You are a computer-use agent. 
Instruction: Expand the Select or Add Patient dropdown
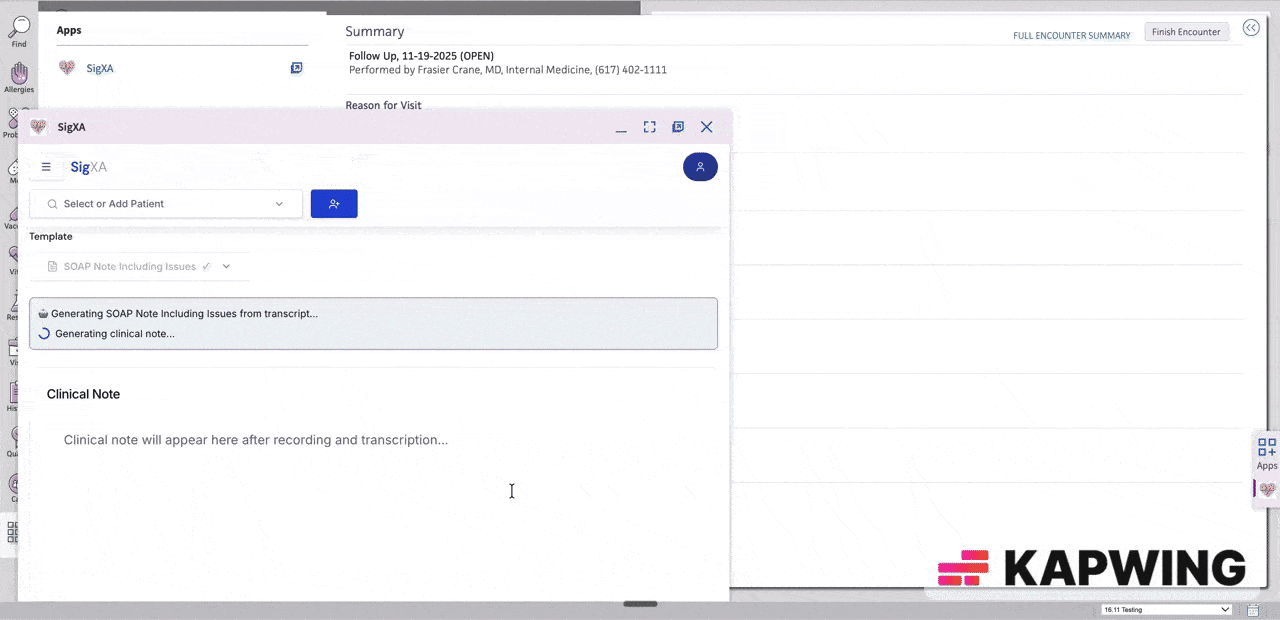coord(279,203)
